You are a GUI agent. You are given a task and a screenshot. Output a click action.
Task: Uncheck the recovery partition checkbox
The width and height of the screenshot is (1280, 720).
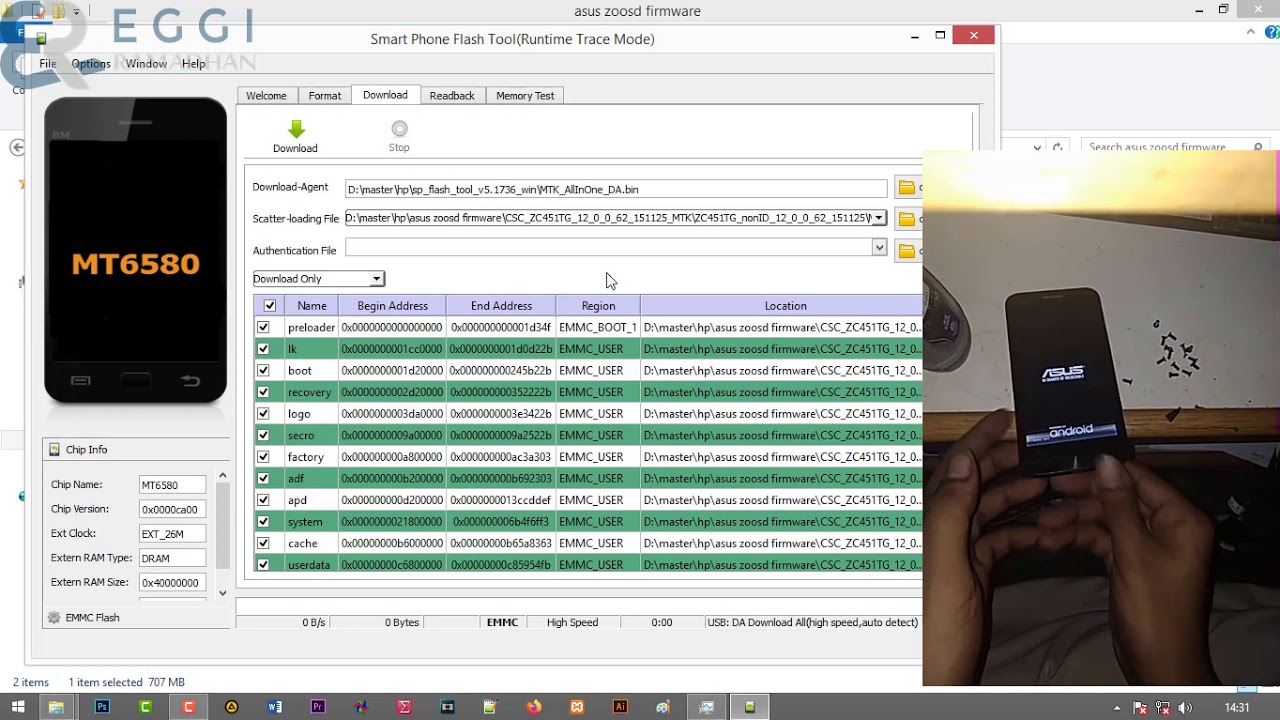click(263, 392)
